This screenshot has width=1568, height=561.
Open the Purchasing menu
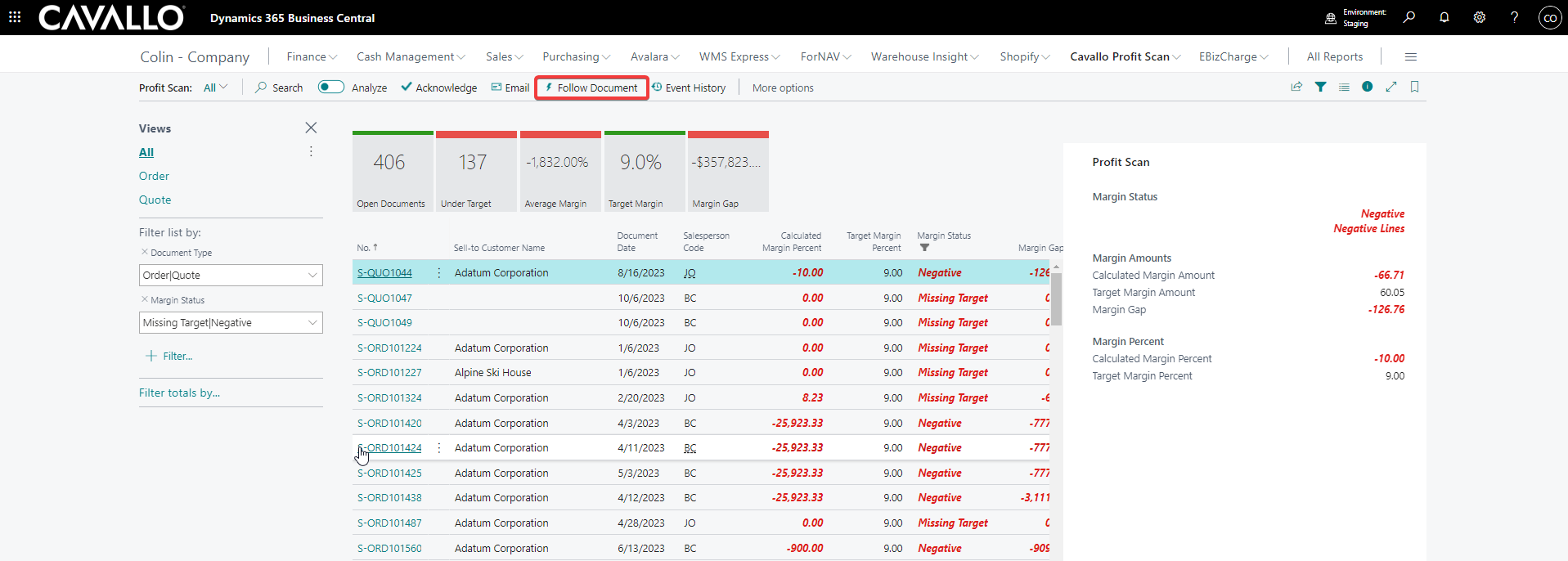pos(576,56)
